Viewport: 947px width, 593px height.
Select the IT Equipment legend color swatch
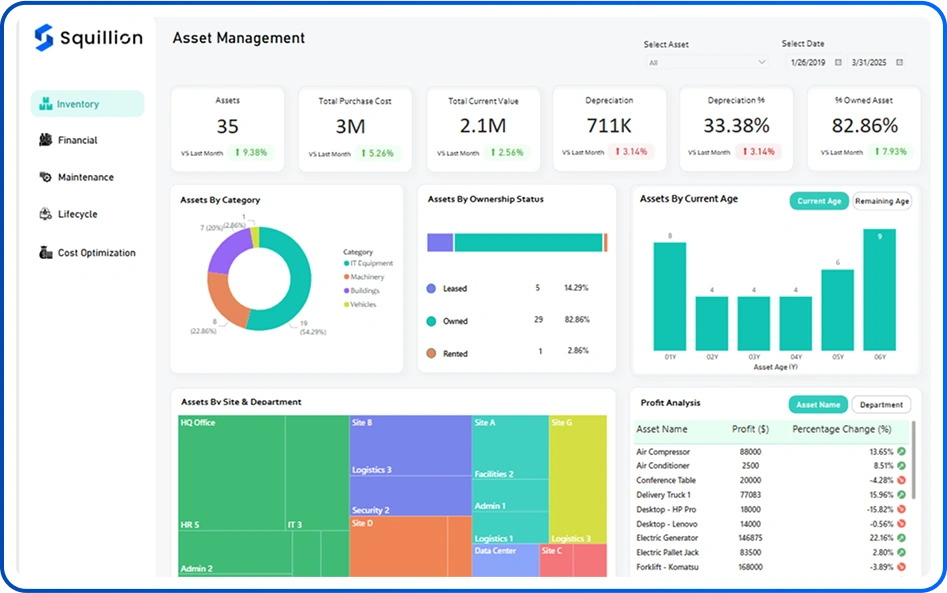coord(346,263)
